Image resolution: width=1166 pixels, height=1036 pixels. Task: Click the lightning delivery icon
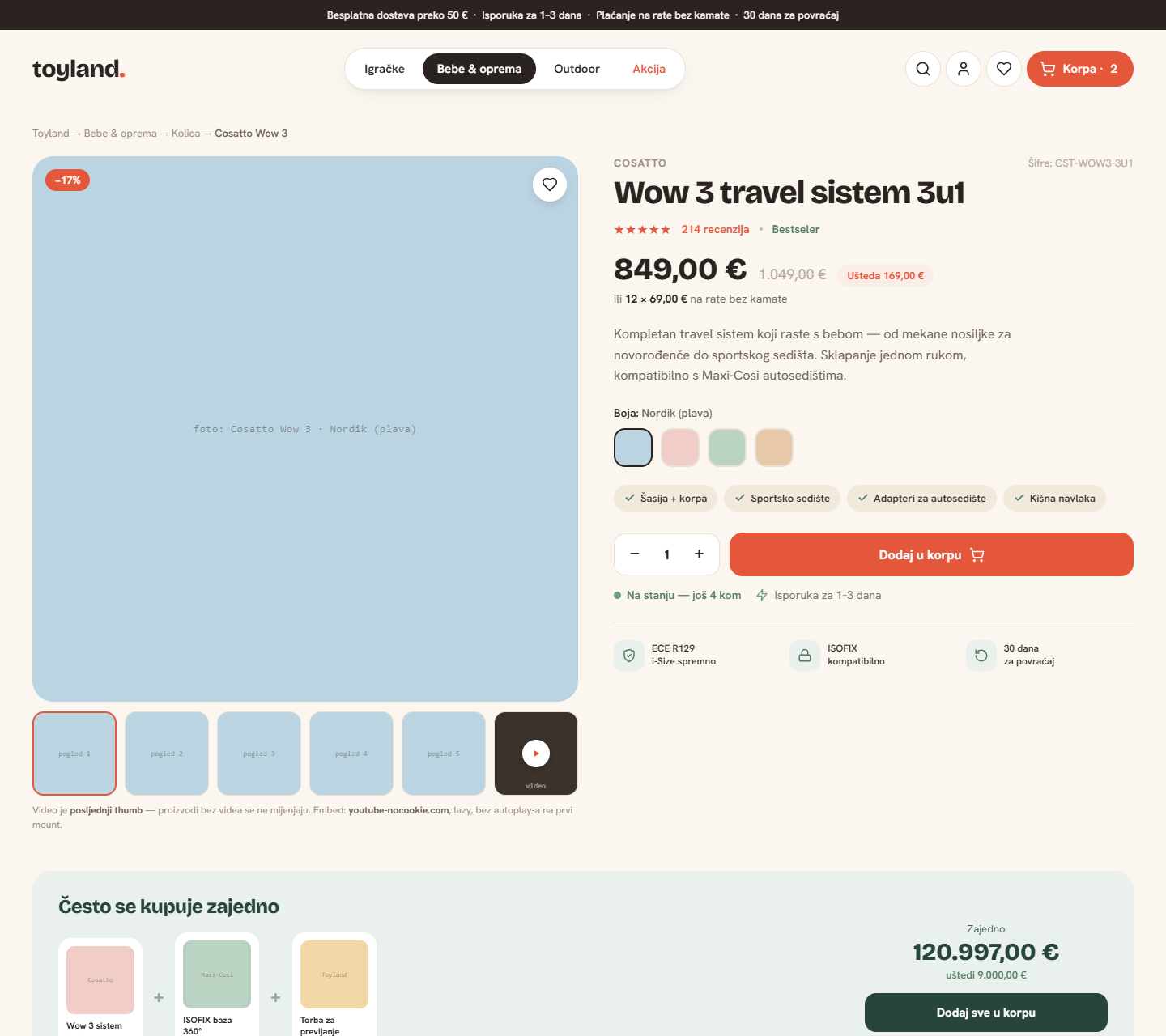(x=762, y=595)
